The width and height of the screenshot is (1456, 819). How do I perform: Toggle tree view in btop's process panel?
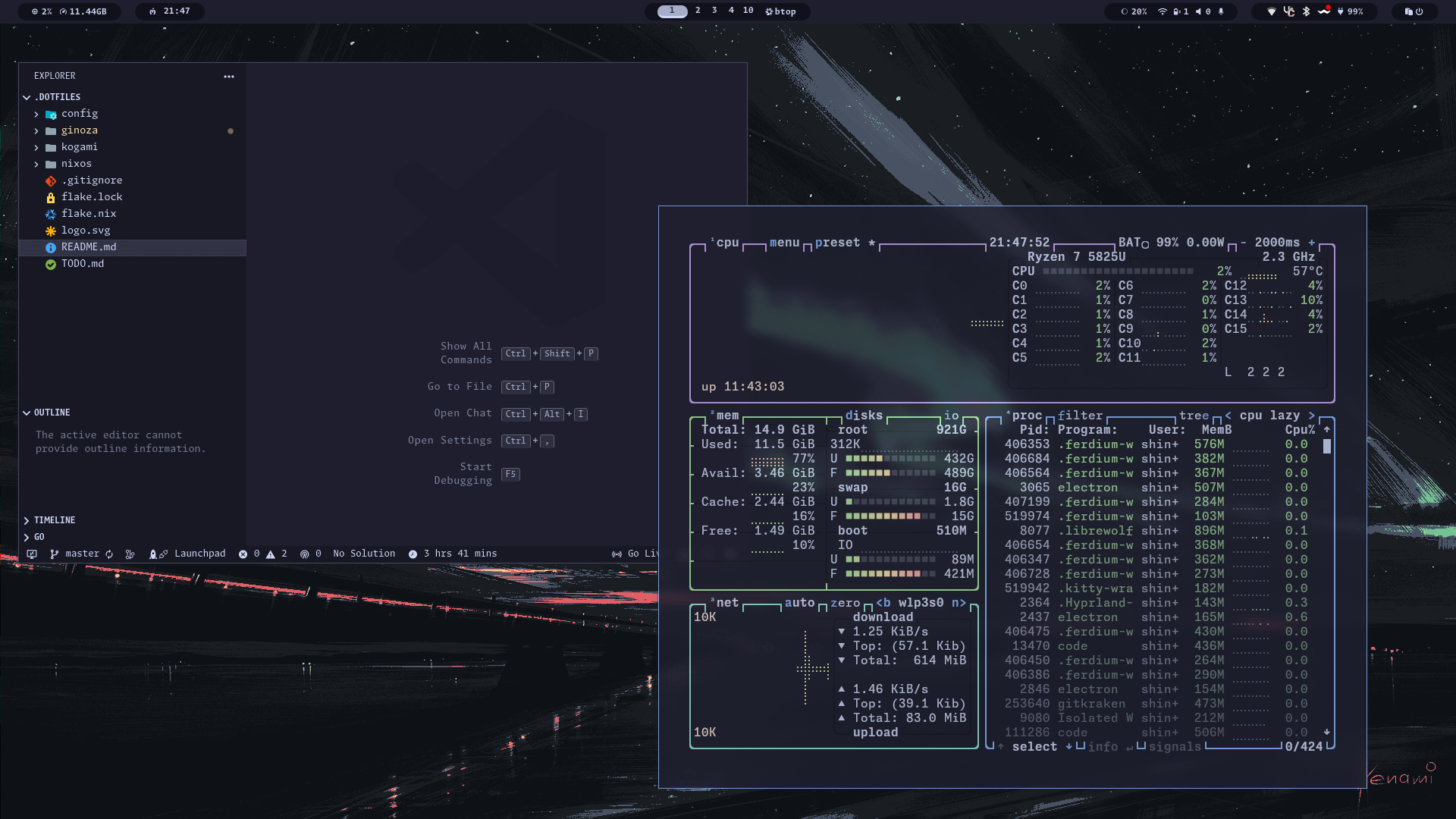coord(1194,416)
